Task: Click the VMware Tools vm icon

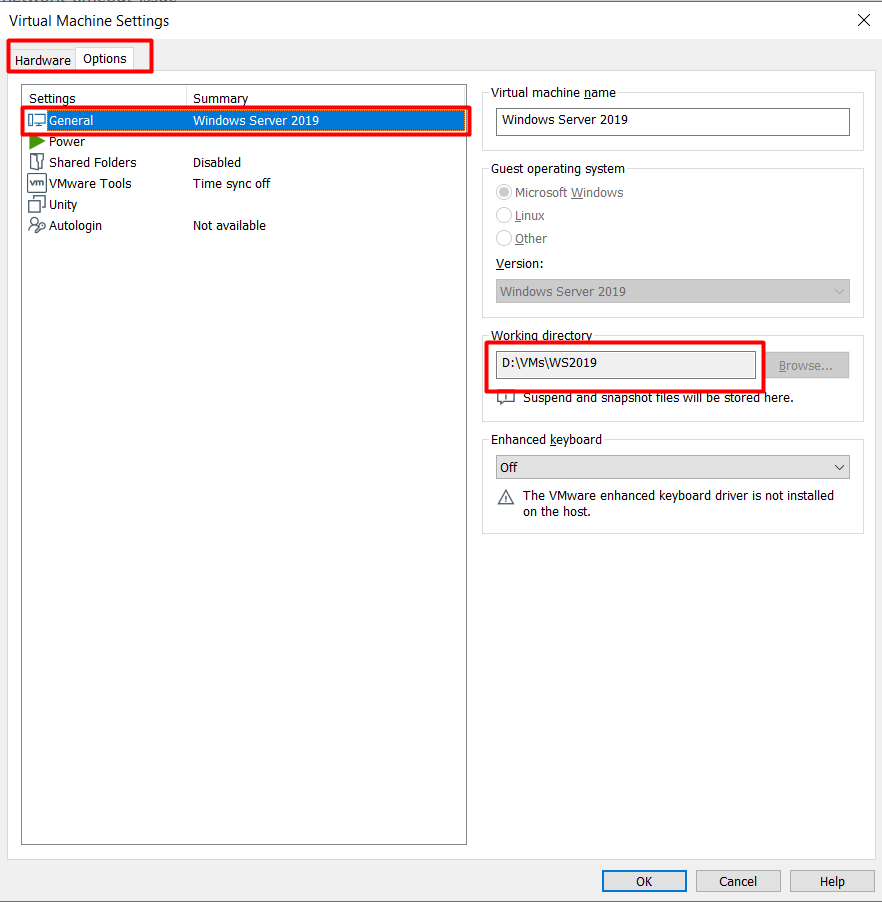Action: point(37,183)
